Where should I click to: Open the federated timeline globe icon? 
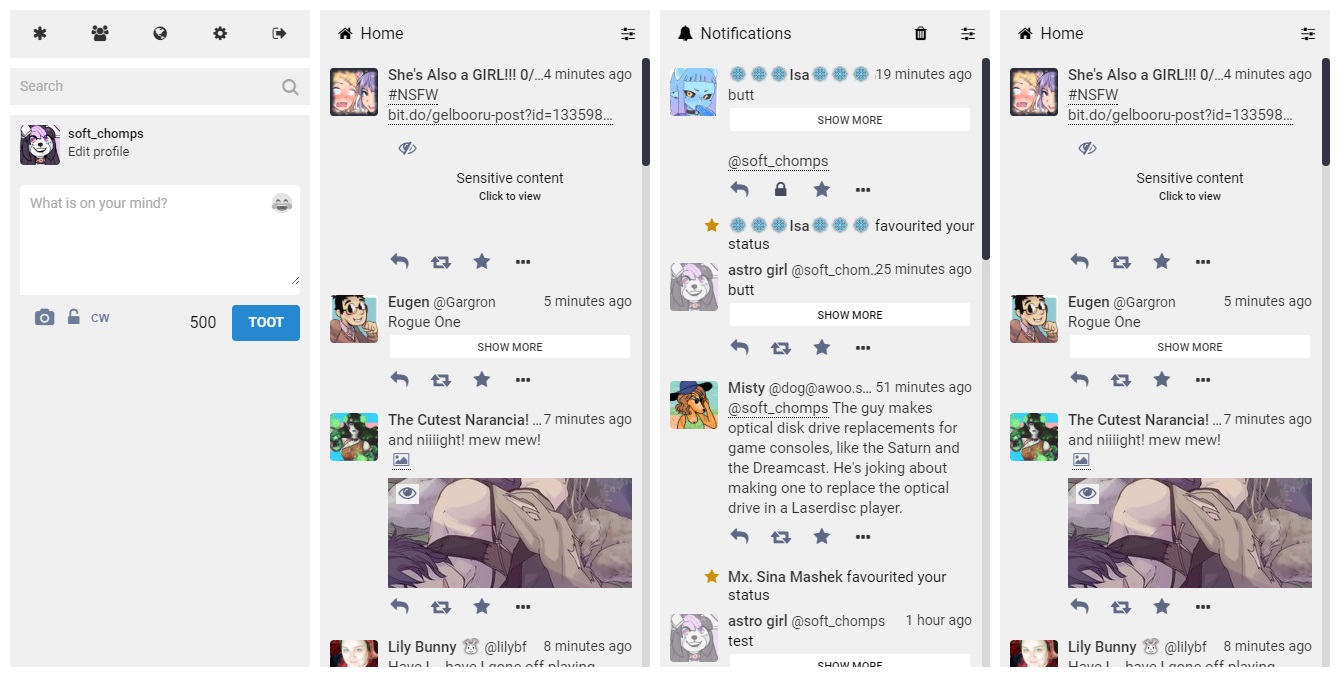click(x=160, y=33)
